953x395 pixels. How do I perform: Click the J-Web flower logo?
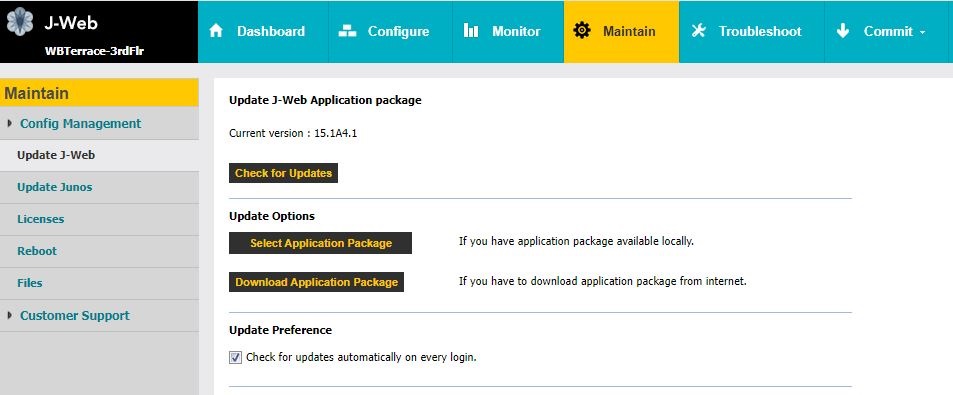(19, 22)
